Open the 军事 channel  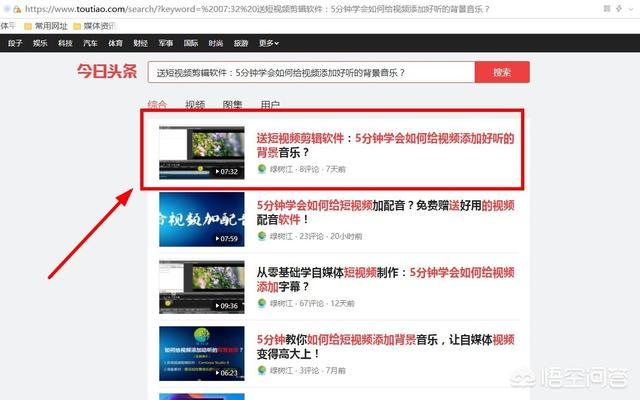(166, 43)
